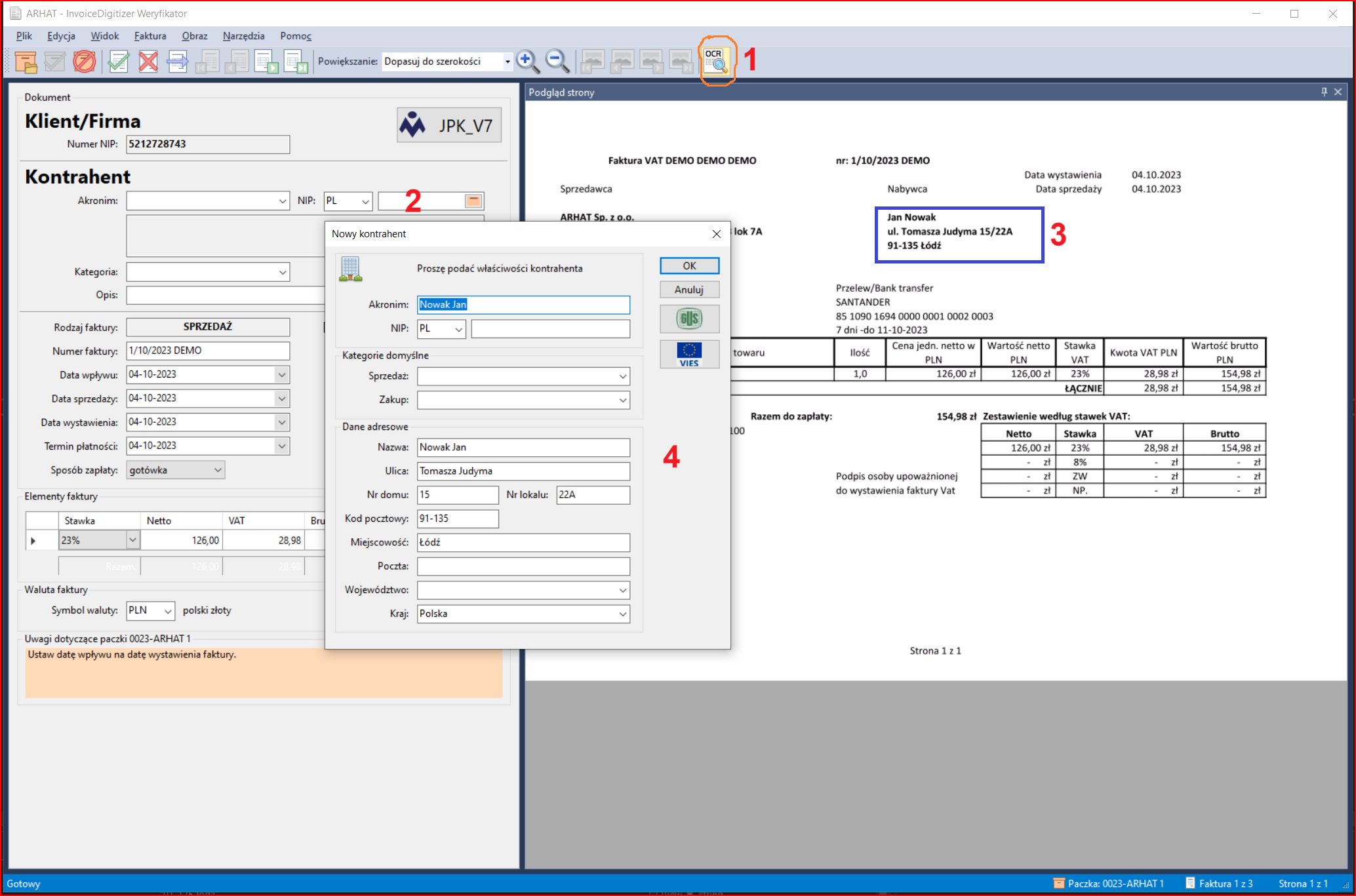This screenshot has height=896, width=1356.
Task: Click the Anuluj button
Action: click(x=689, y=290)
